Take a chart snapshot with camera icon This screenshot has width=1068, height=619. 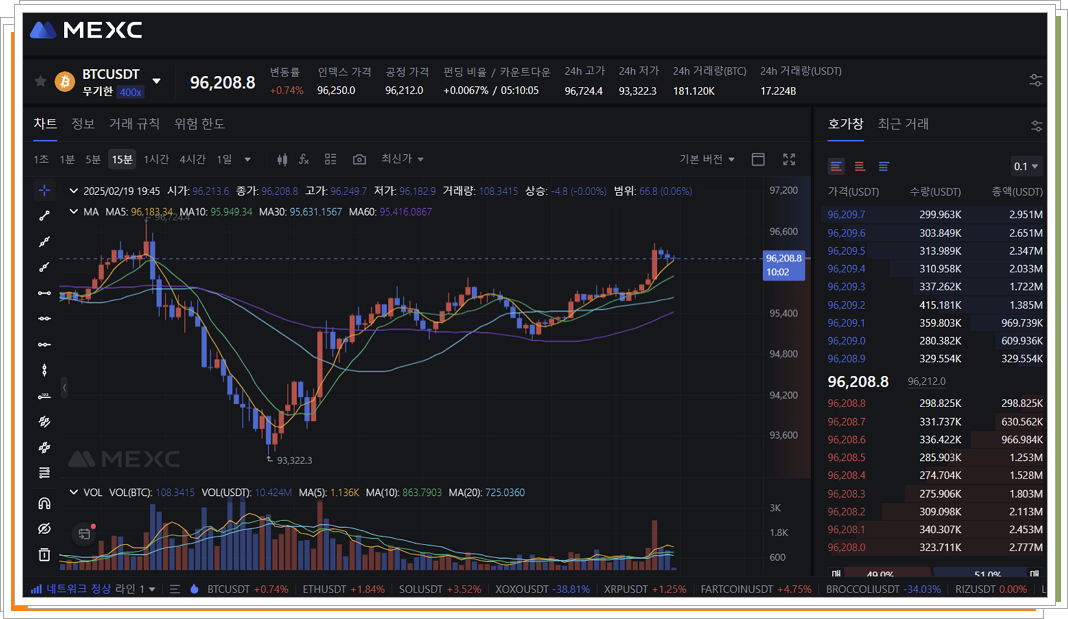(x=359, y=159)
